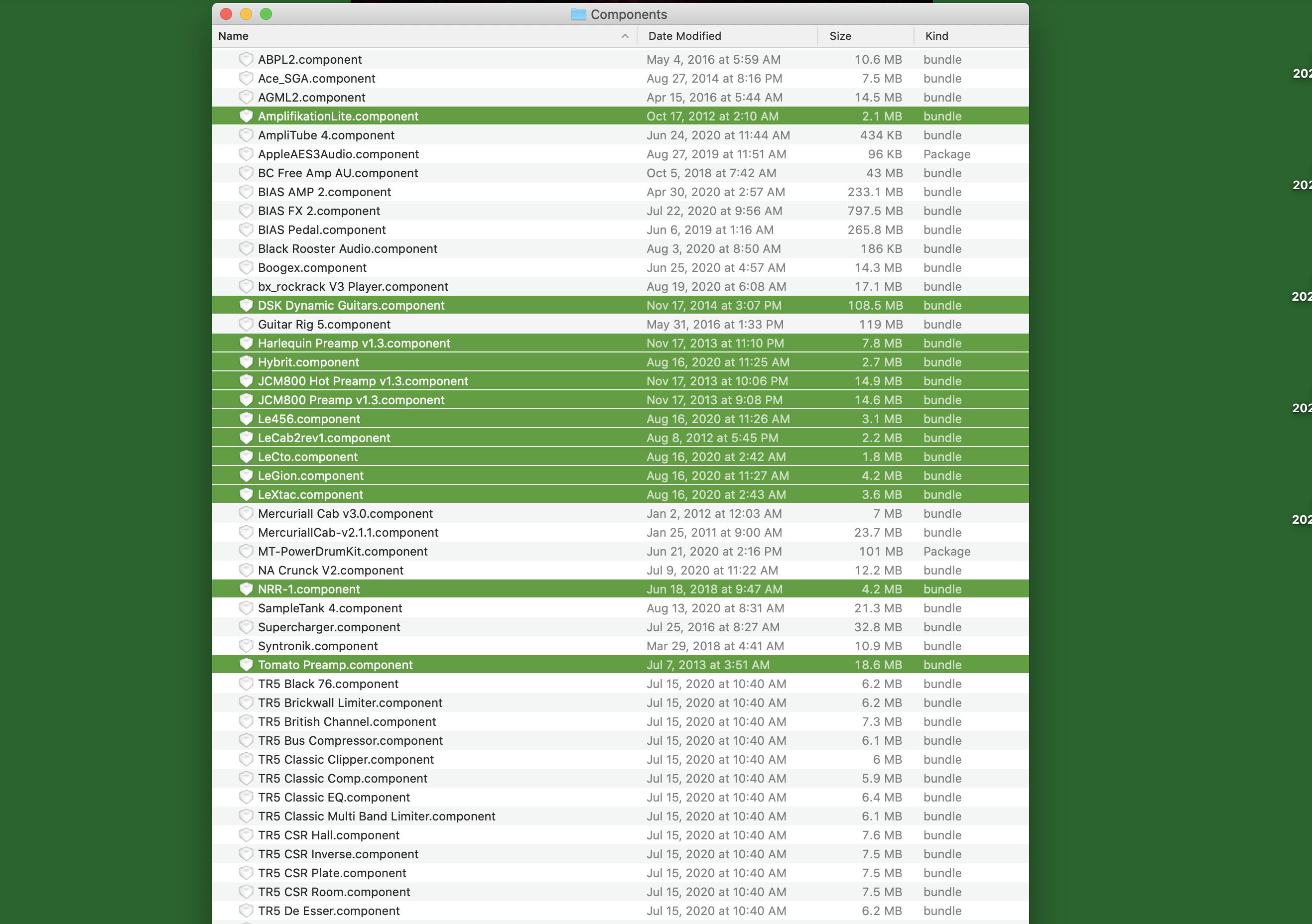Select the highlighted Tomato Preamp.component row
The image size is (1312, 924).
pyautogui.click(x=335, y=665)
